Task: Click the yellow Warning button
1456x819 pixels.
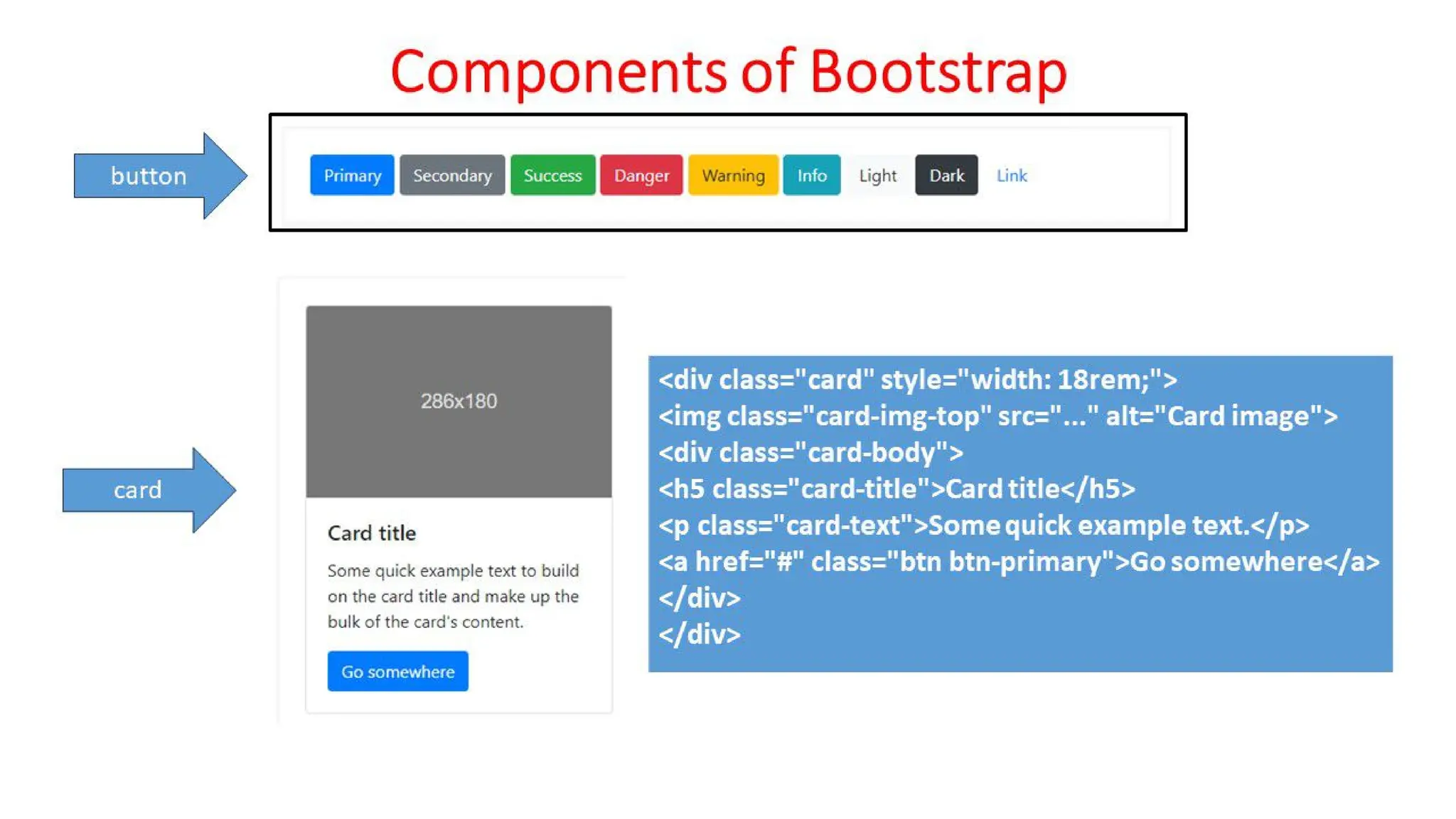Action: coord(733,175)
